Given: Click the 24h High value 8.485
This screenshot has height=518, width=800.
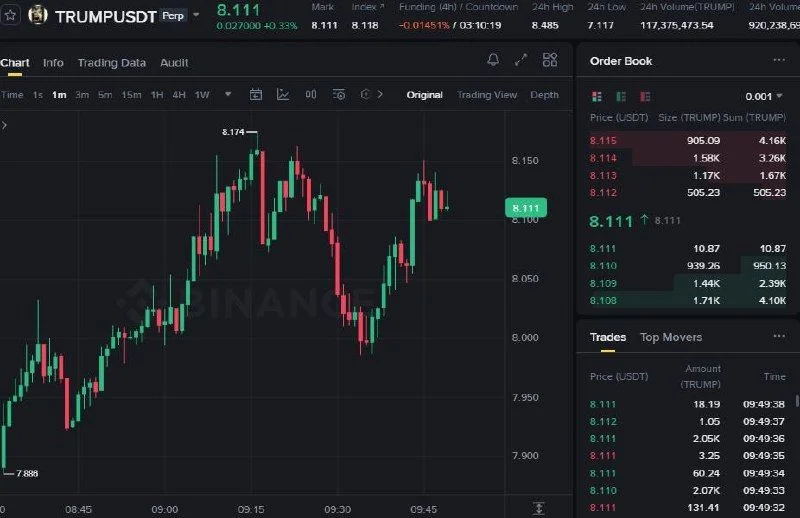Looking at the screenshot, I should point(545,25).
